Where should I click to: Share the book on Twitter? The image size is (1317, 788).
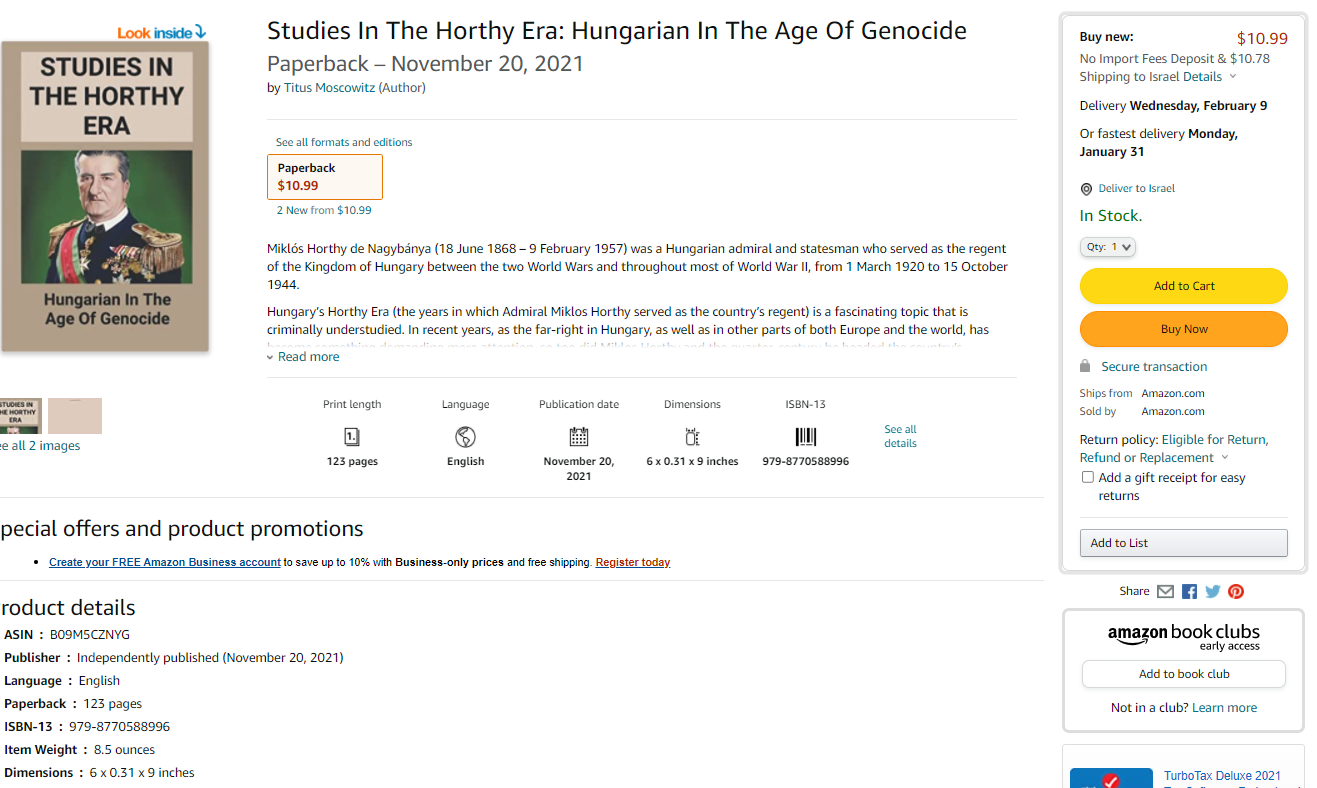1213,591
